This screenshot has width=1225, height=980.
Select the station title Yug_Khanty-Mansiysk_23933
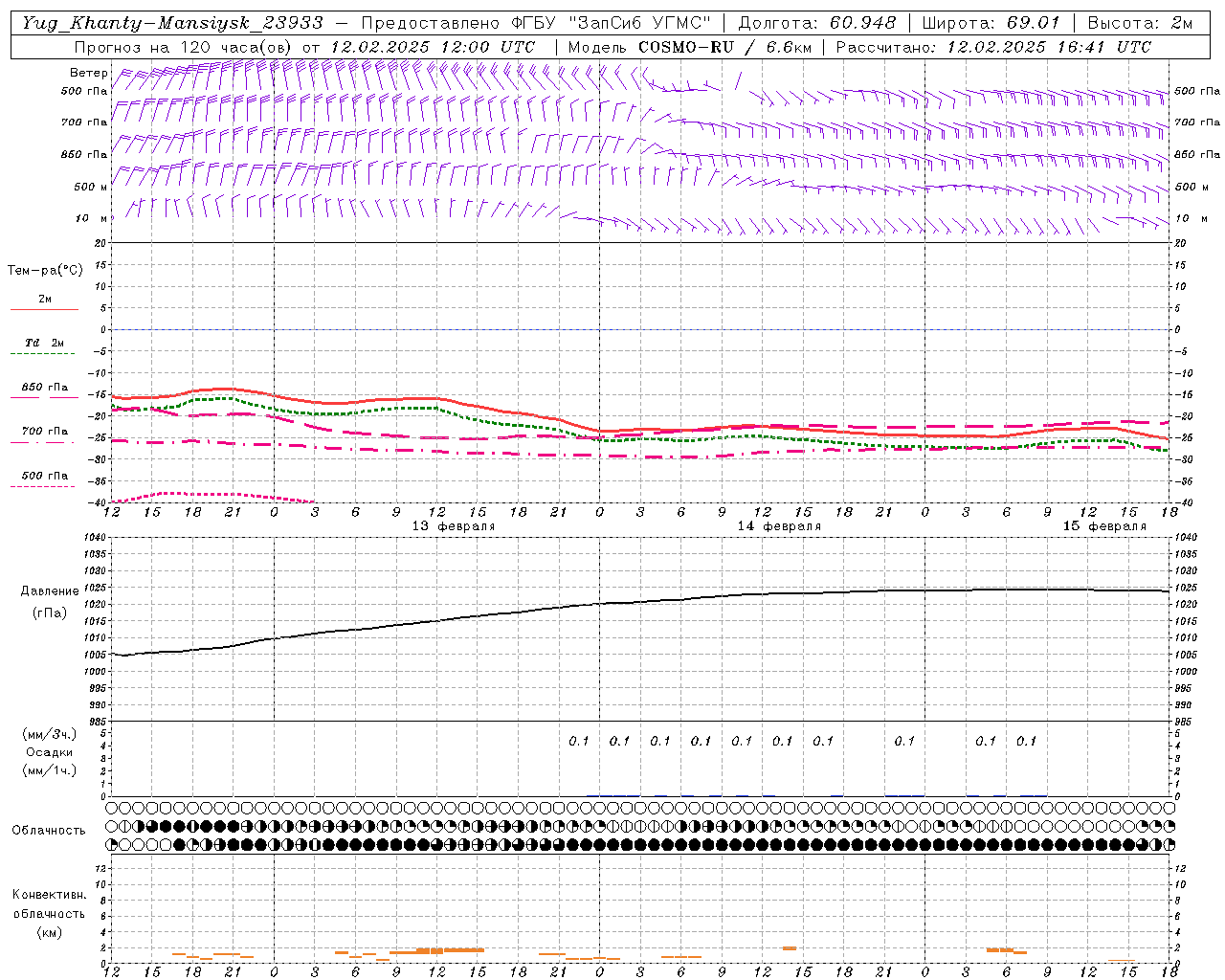(172, 23)
